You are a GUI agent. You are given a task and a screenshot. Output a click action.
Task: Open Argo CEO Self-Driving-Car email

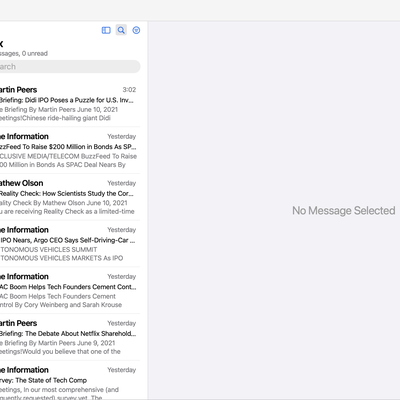click(70, 243)
